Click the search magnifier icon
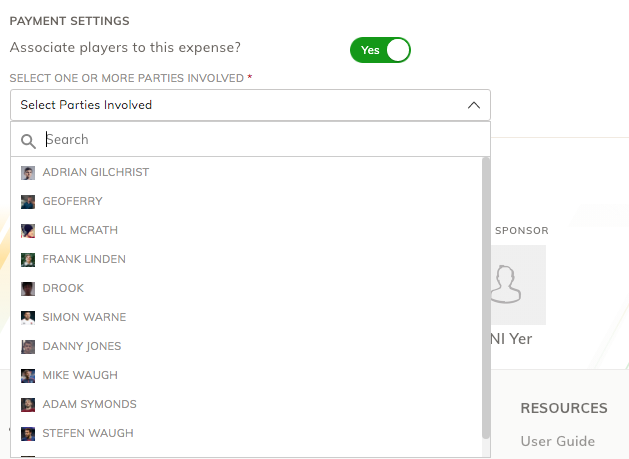 (29, 141)
